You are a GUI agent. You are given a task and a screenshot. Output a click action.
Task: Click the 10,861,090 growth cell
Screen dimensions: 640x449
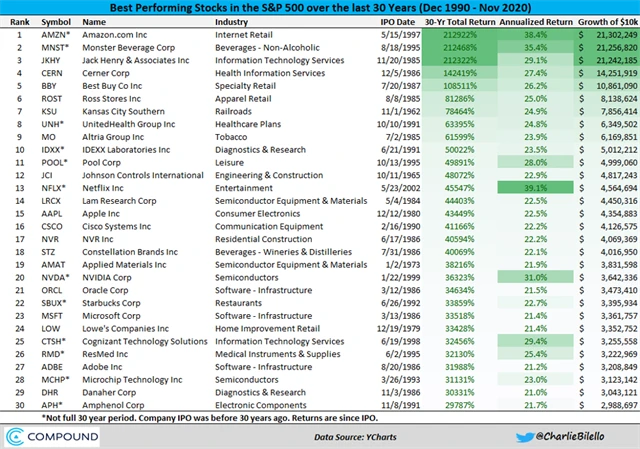[x=619, y=86]
